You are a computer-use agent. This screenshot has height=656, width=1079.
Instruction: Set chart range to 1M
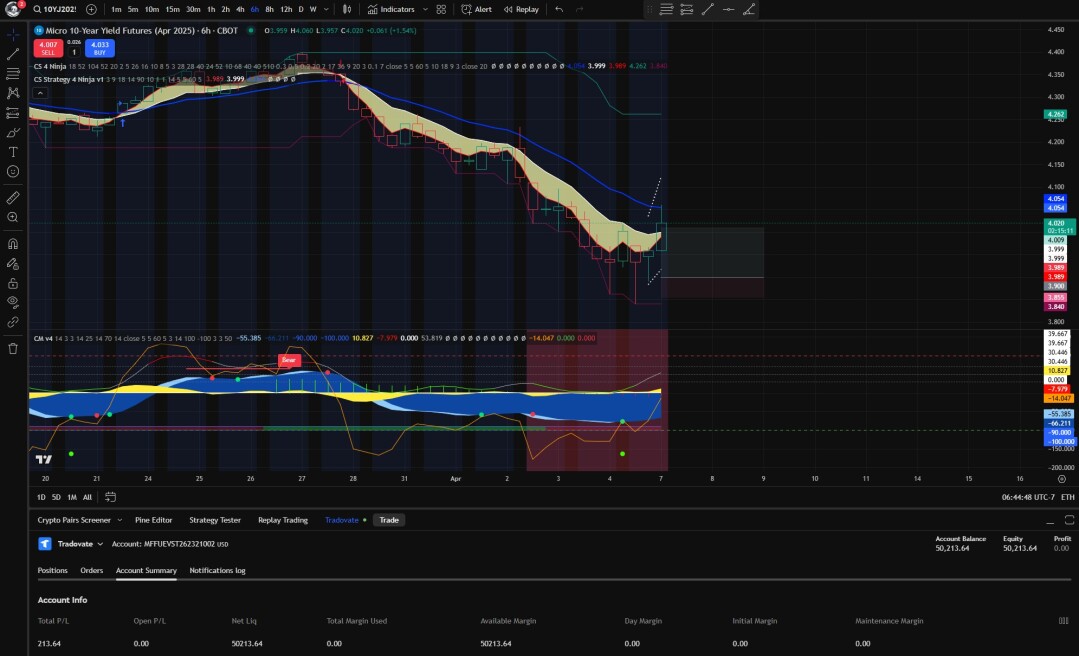[72, 497]
